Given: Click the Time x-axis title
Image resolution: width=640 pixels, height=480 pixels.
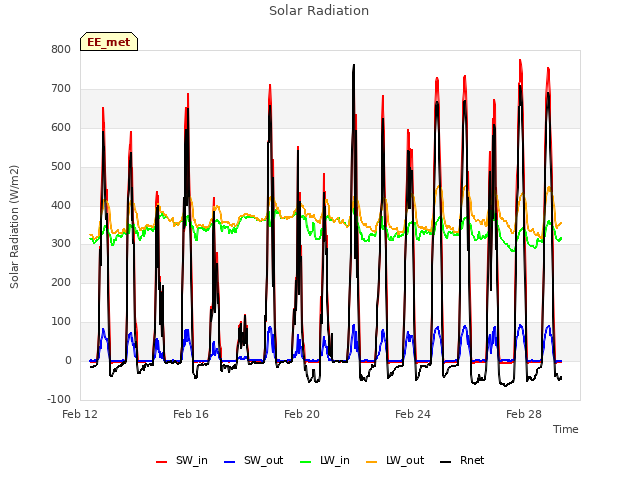Looking at the screenshot, I should tap(565, 429).
